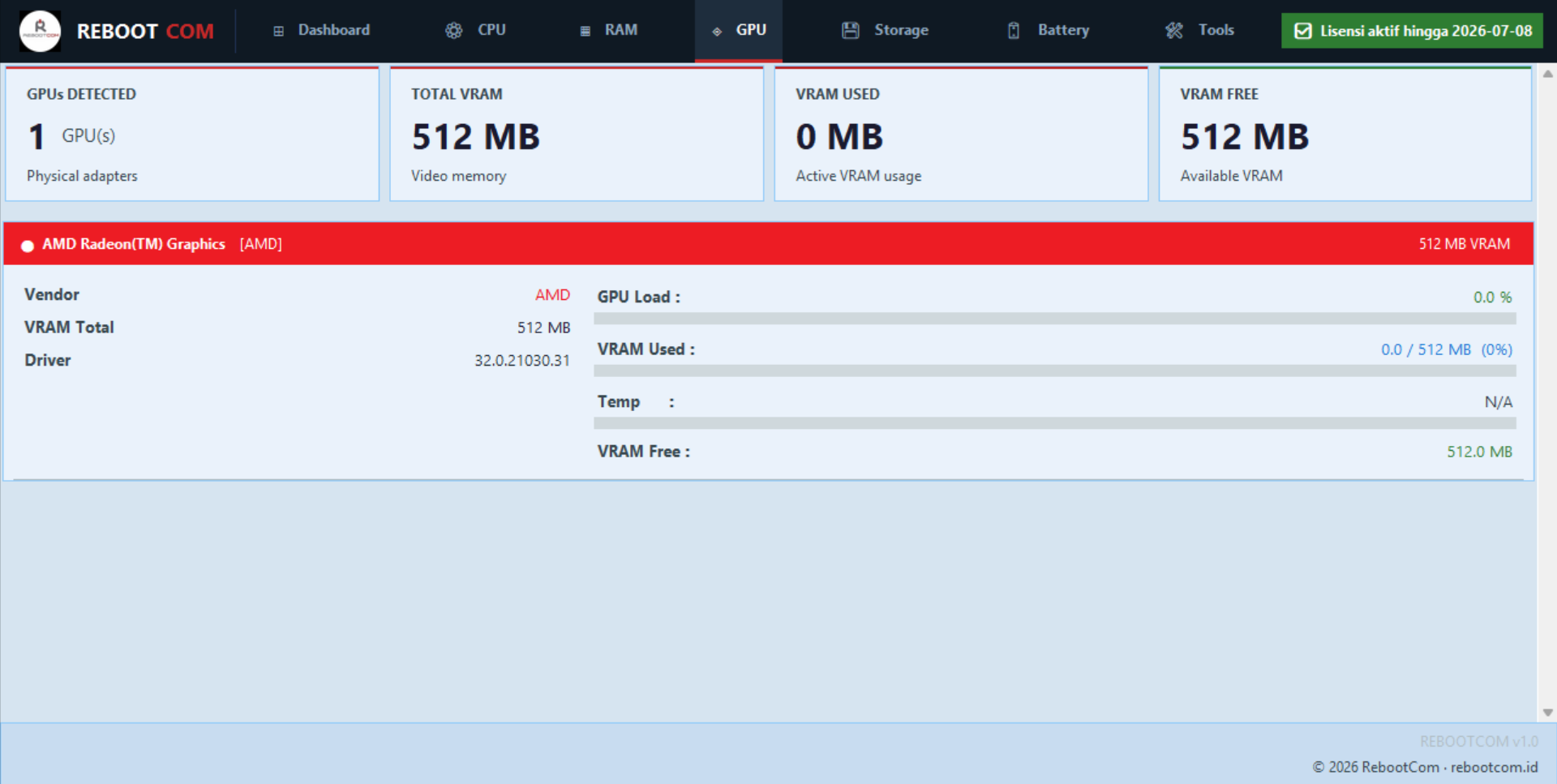Open the Tools tab
The image size is (1557, 784).
click(1199, 31)
